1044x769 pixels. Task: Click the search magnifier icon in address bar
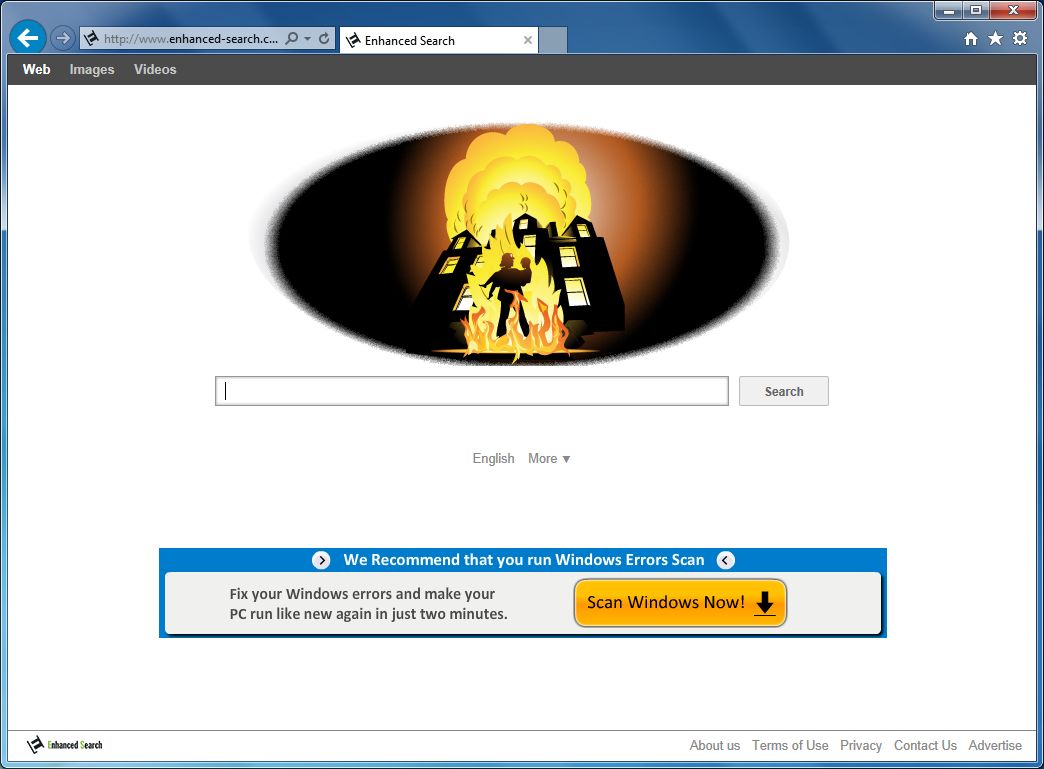pyautogui.click(x=292, y=39)
